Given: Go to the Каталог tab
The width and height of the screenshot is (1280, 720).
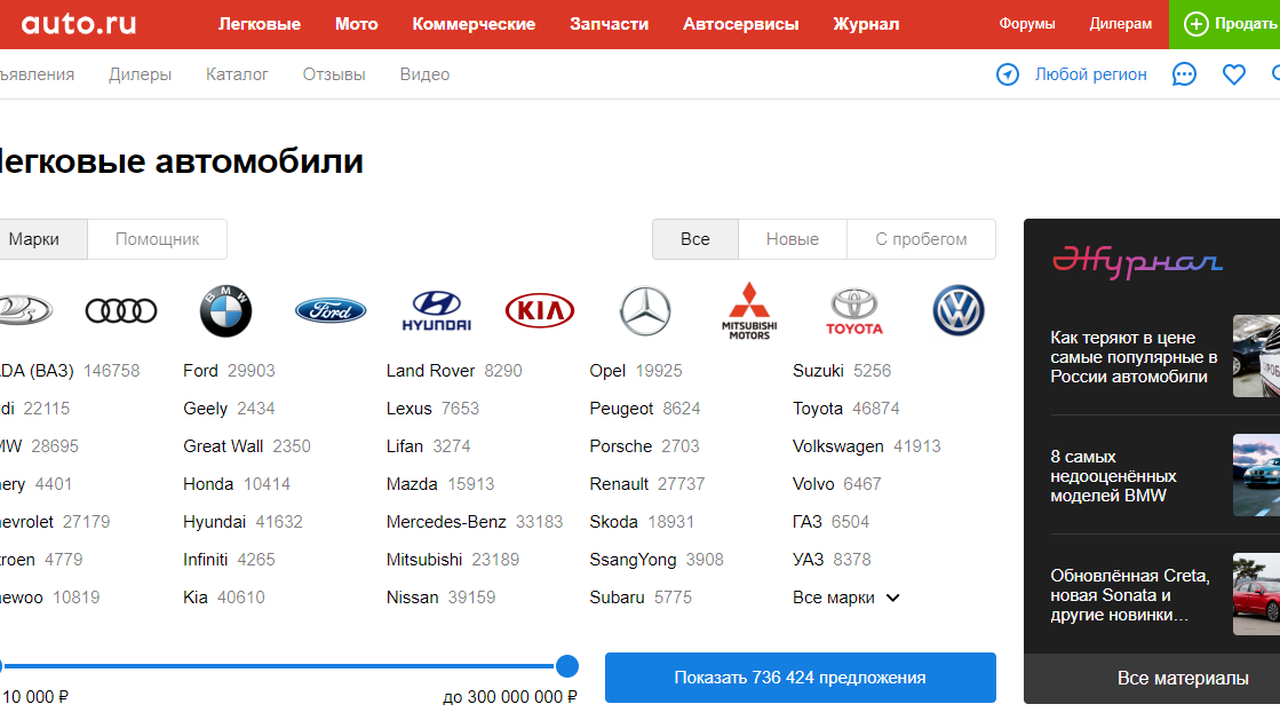Looking at the screenshot, I should pos(237,75).
